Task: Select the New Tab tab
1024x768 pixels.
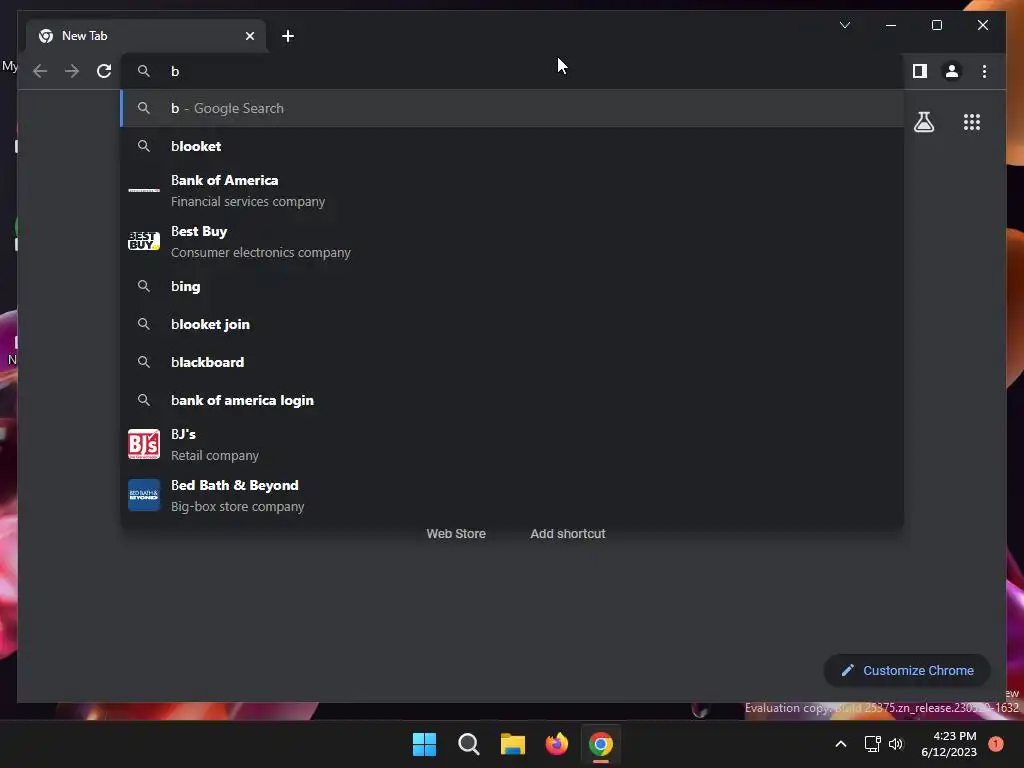Action: click(x=147, y=36)
